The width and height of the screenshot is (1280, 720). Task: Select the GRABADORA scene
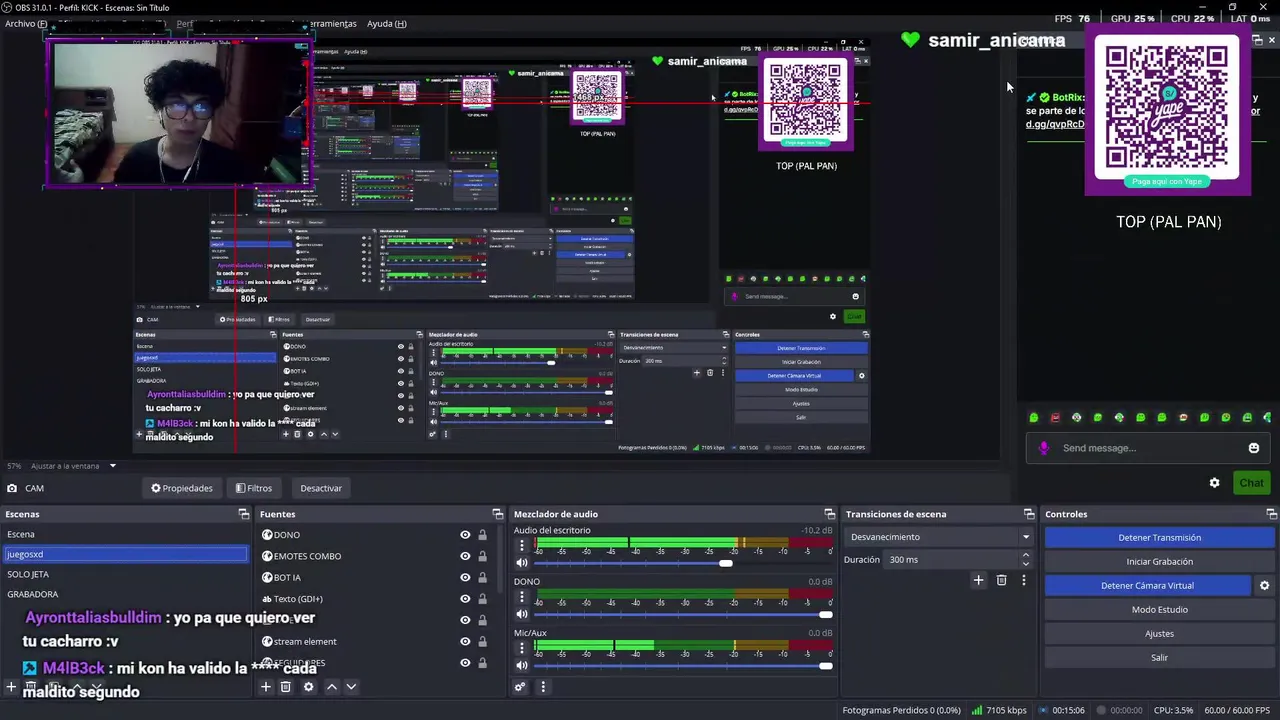coord(125,594)
